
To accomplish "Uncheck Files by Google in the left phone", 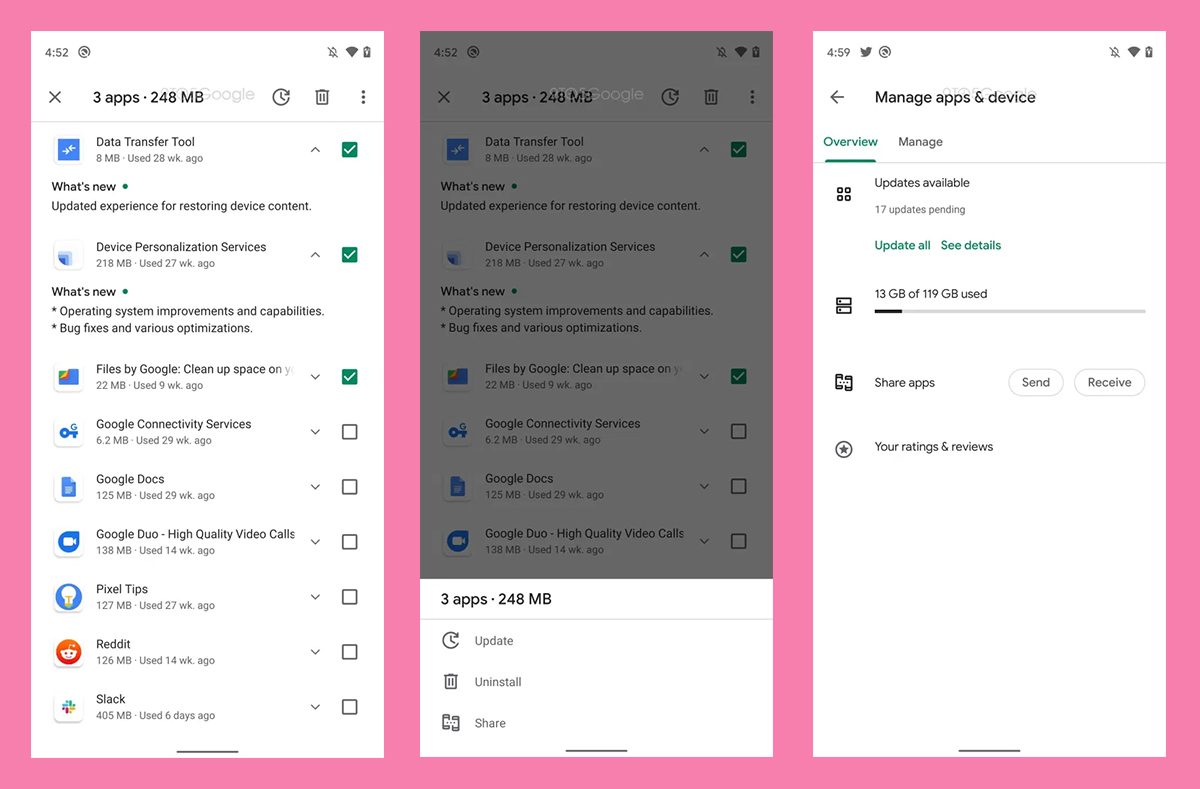I will [349, 377].
